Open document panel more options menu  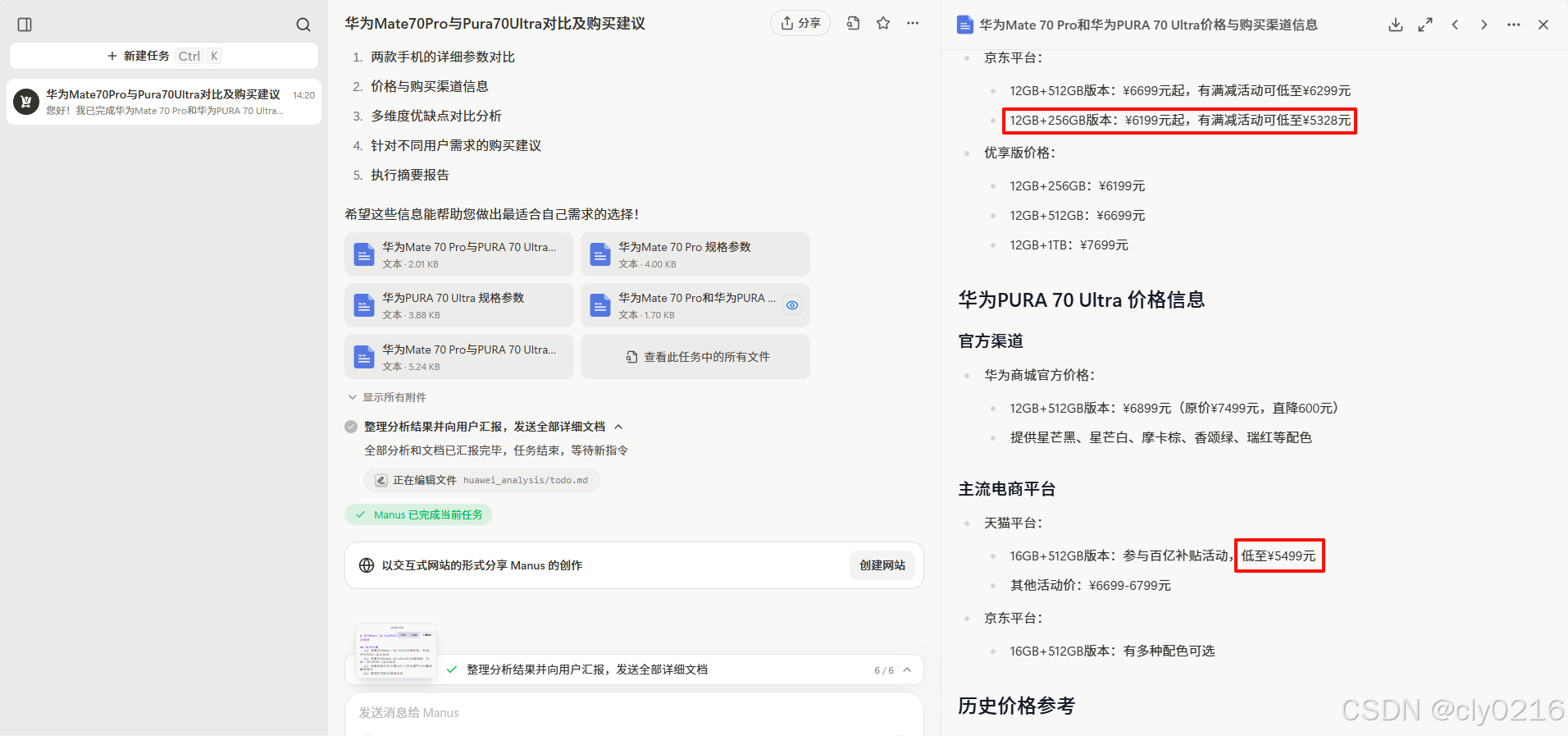[1514, 25]
